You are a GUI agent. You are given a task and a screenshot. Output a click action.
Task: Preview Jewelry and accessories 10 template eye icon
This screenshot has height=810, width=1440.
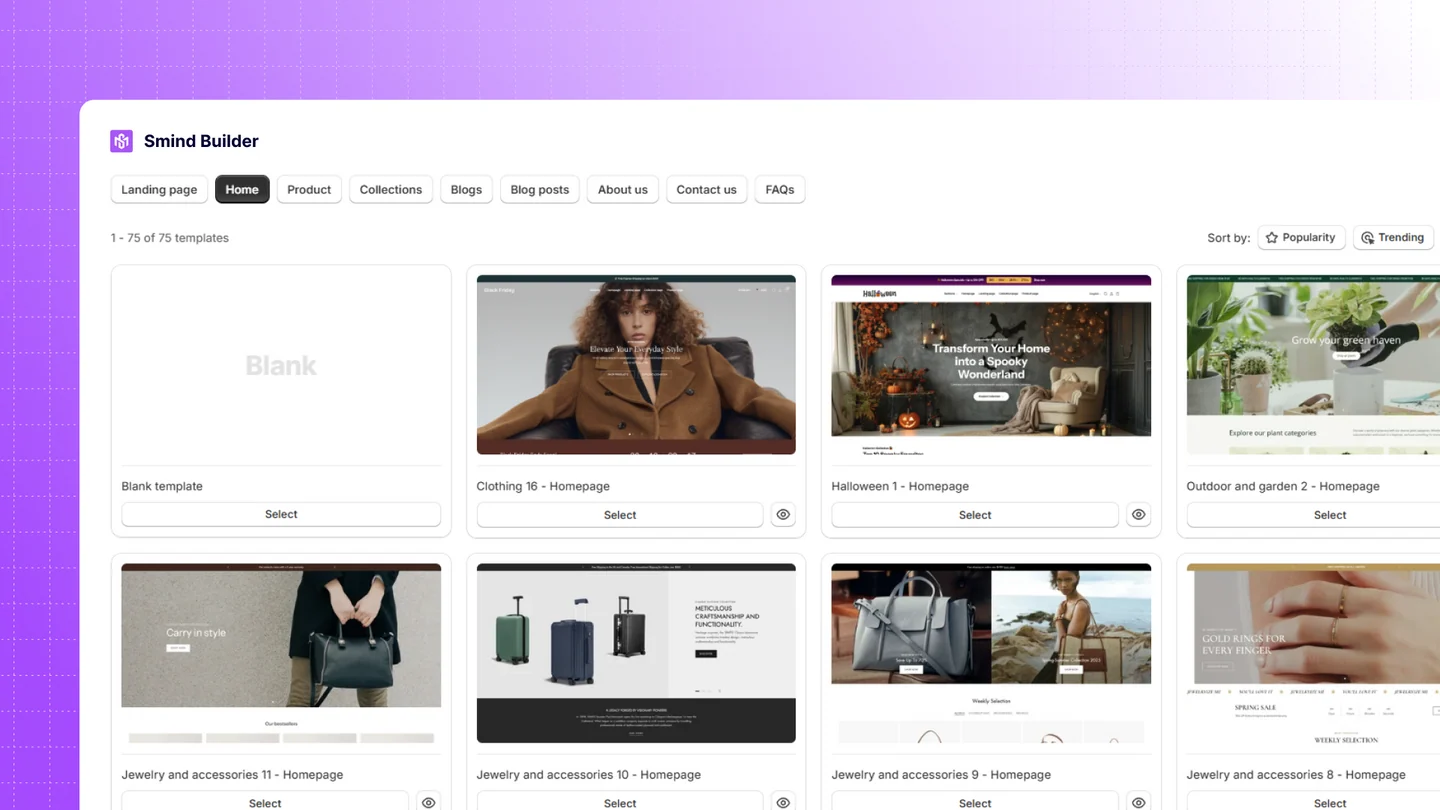[x=783, y=802]
